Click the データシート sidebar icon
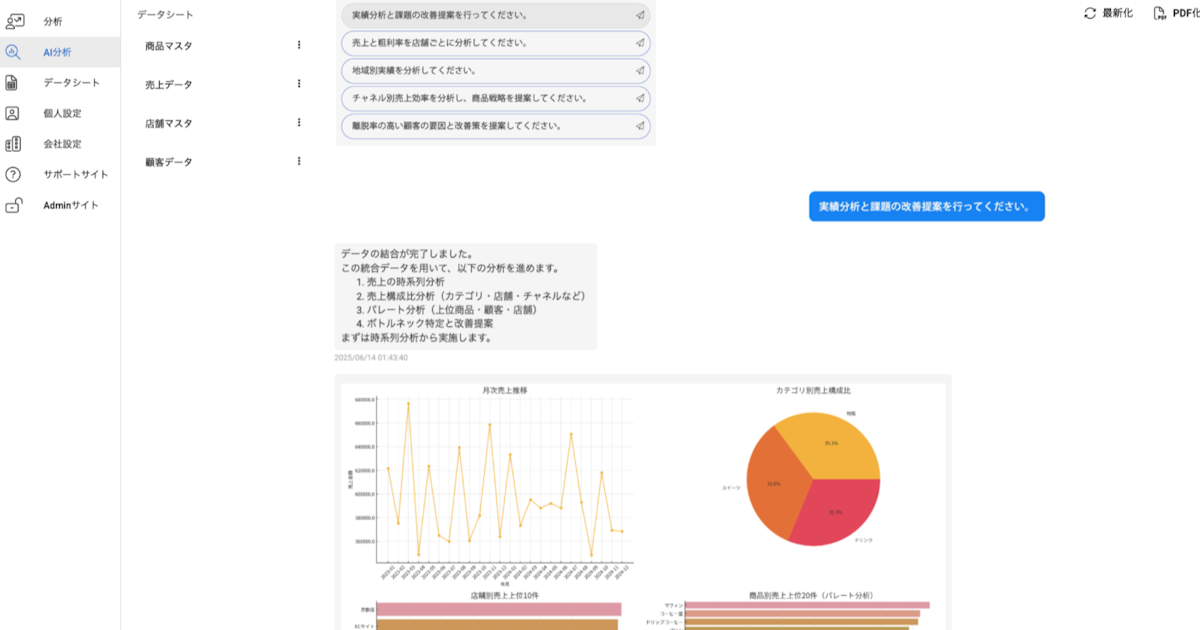 click(13, 83)
